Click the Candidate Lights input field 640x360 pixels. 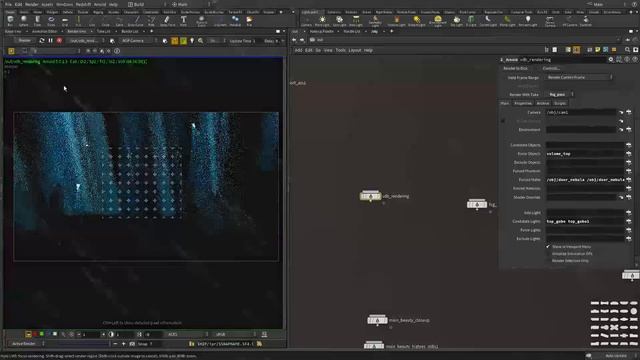tap(585, 221)
